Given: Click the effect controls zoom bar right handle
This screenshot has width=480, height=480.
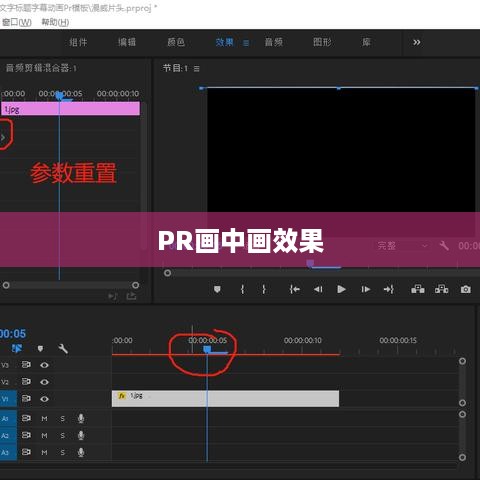Looking at the screenshot, I should 135,285.
